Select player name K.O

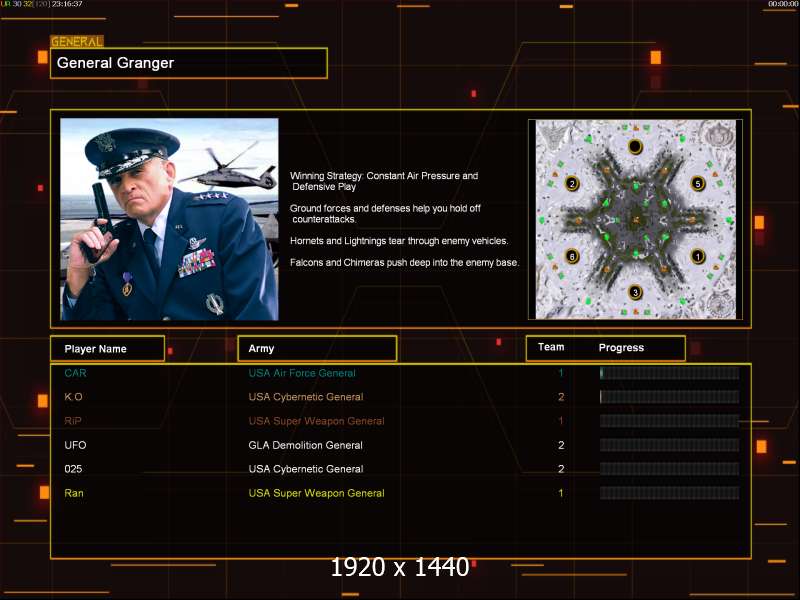coord(73,397)
